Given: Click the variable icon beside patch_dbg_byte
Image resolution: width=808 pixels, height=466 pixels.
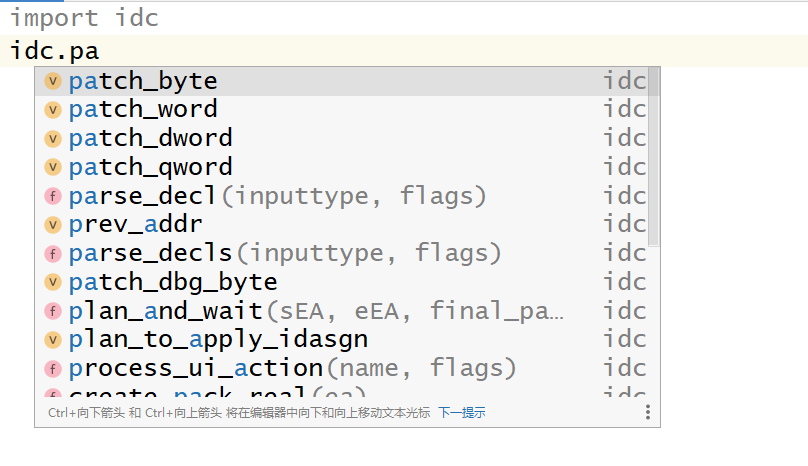Looking at the screenshot, I should 53,283.
